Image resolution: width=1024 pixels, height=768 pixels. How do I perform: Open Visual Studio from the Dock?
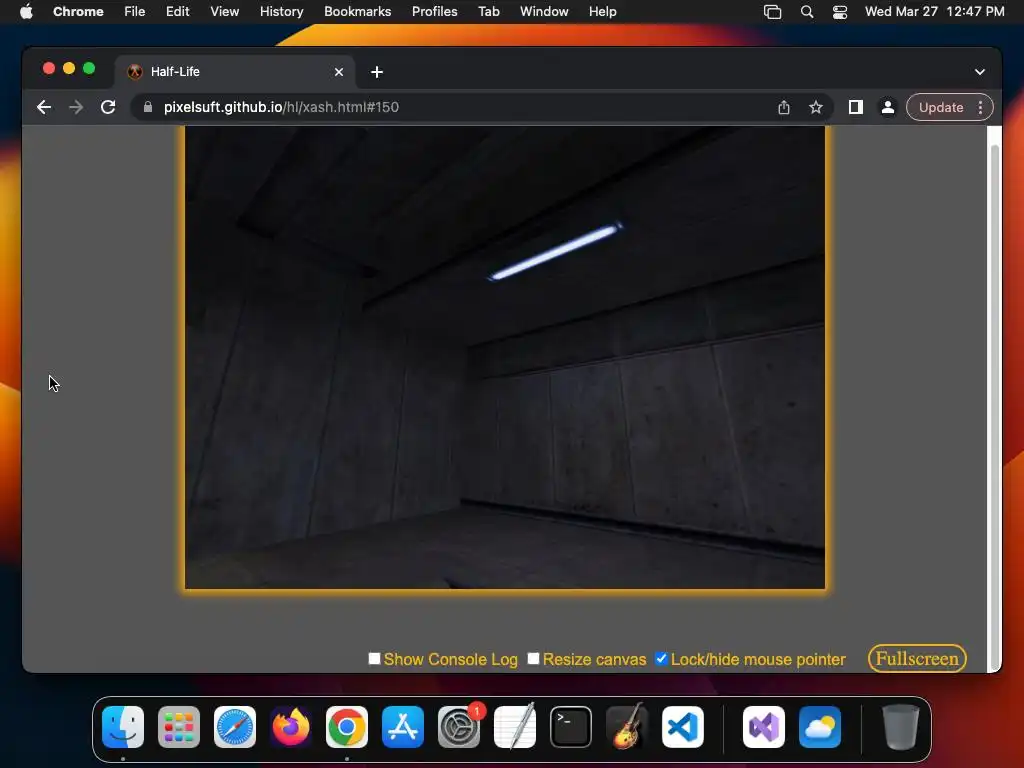(x=764, y=727)
